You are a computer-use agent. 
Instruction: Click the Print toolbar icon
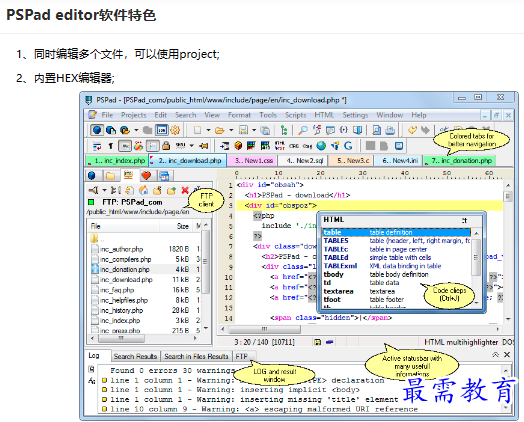point(390,130)
